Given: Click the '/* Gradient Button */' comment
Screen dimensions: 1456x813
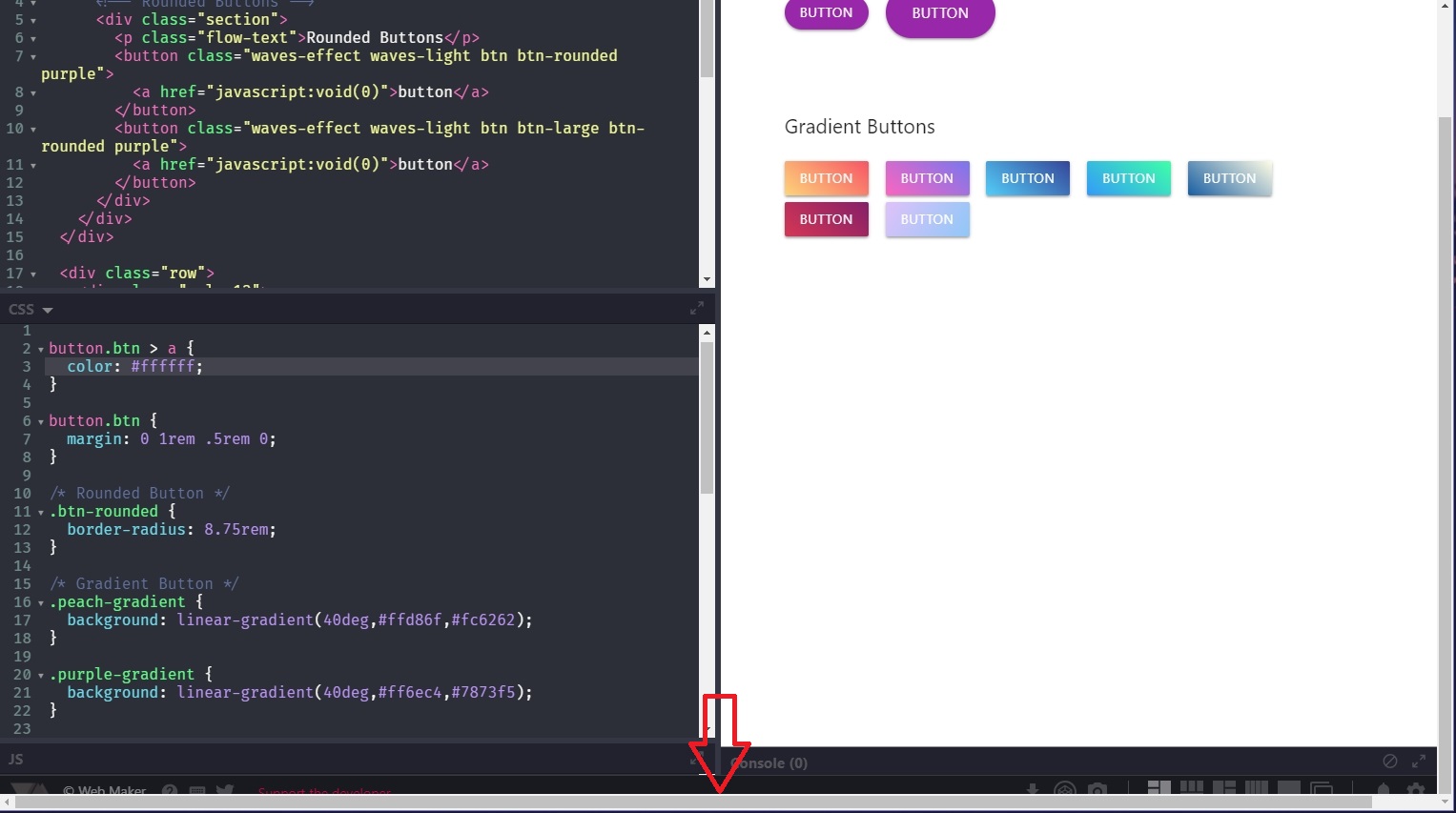Looking at the screenshot, I should click(144, 584).
